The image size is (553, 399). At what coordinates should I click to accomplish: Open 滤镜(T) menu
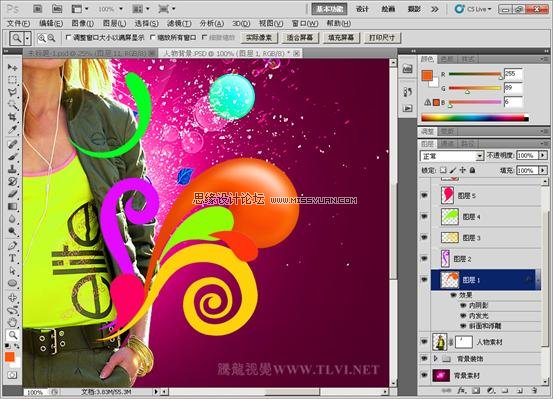pos(179,23)
